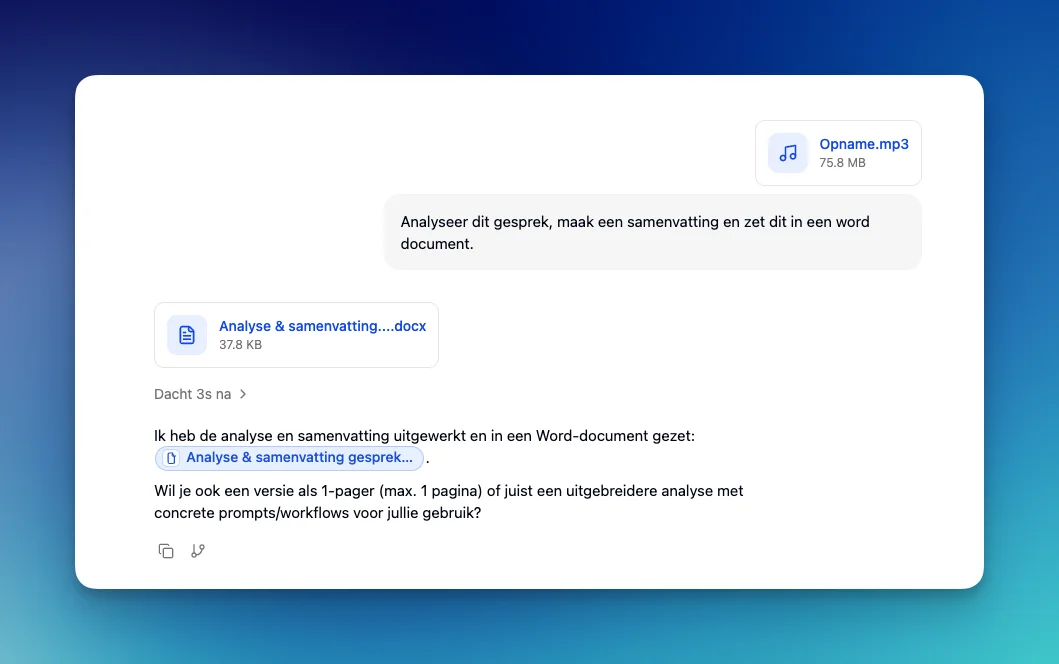Click the music note icon on Opname.mp3
The image size is (1059, 664).
click(x=787, y=152)
